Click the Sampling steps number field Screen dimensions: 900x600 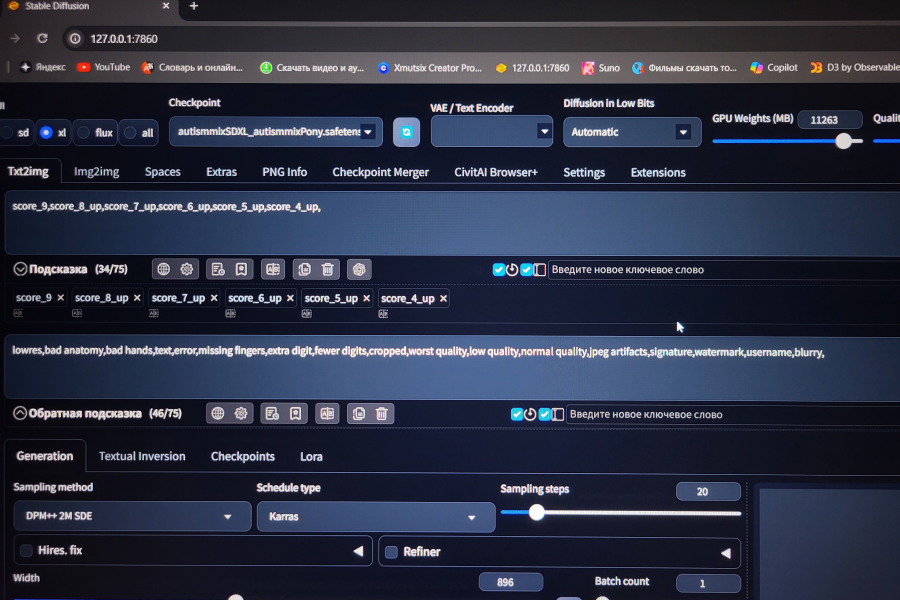708,491
